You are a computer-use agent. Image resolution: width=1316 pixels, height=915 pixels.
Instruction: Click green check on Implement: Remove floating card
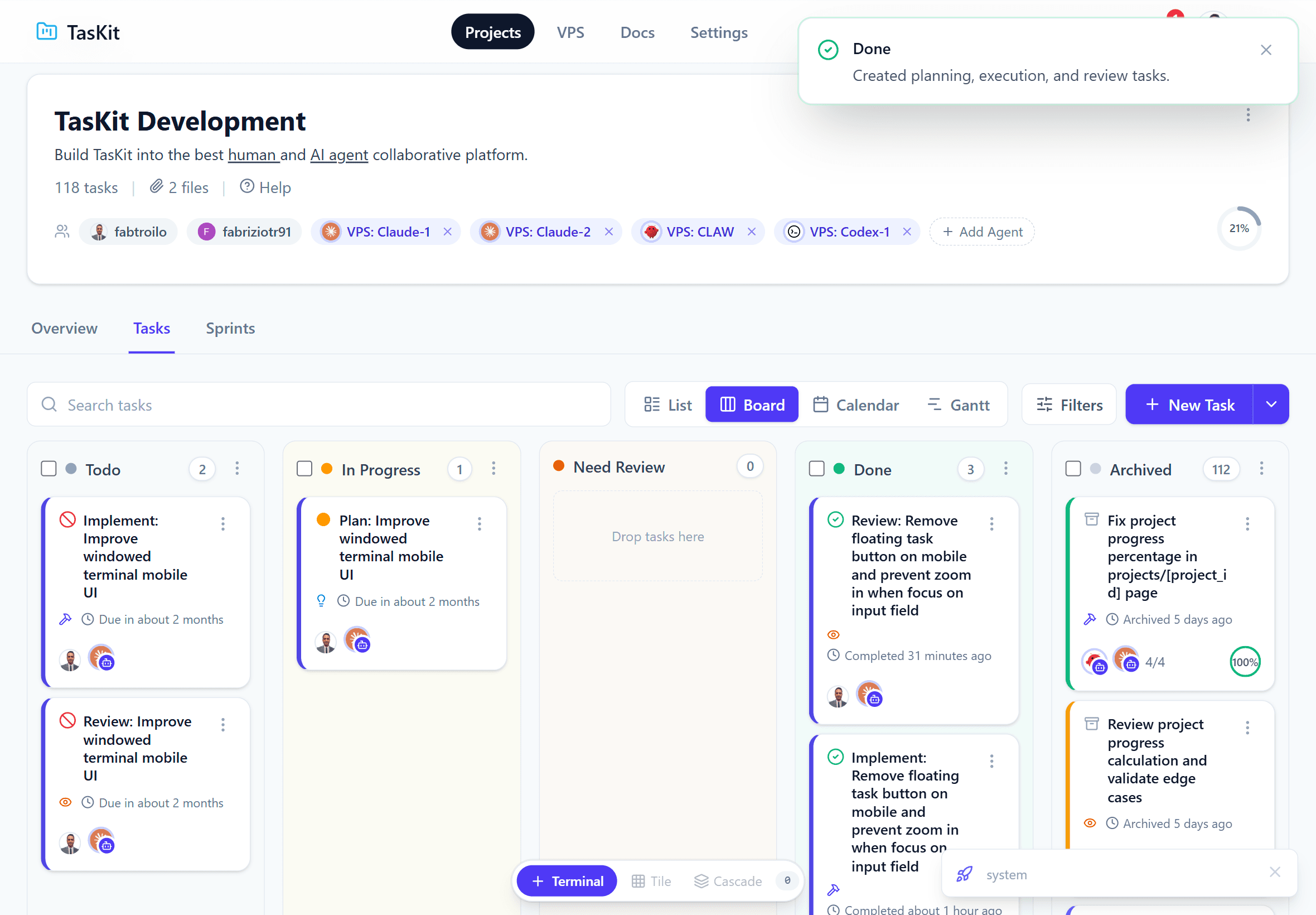836,757
